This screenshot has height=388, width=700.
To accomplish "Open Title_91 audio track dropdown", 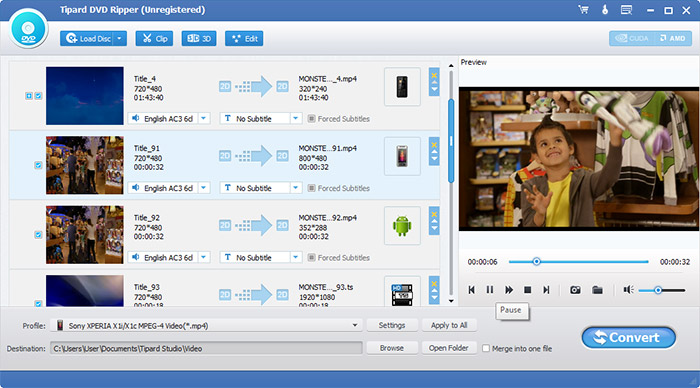I will click(204, 188).
